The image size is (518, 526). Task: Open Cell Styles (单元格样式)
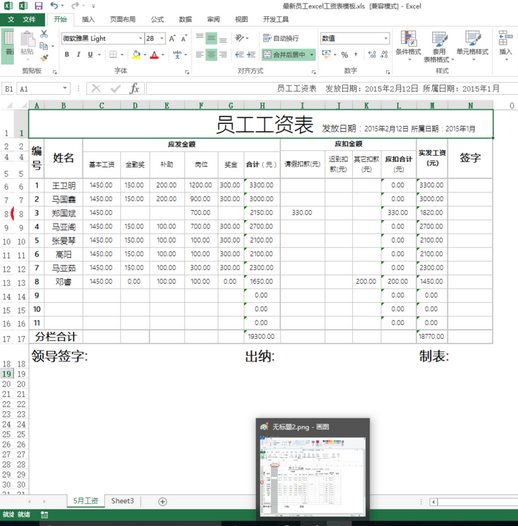click(x=472, y=46)
